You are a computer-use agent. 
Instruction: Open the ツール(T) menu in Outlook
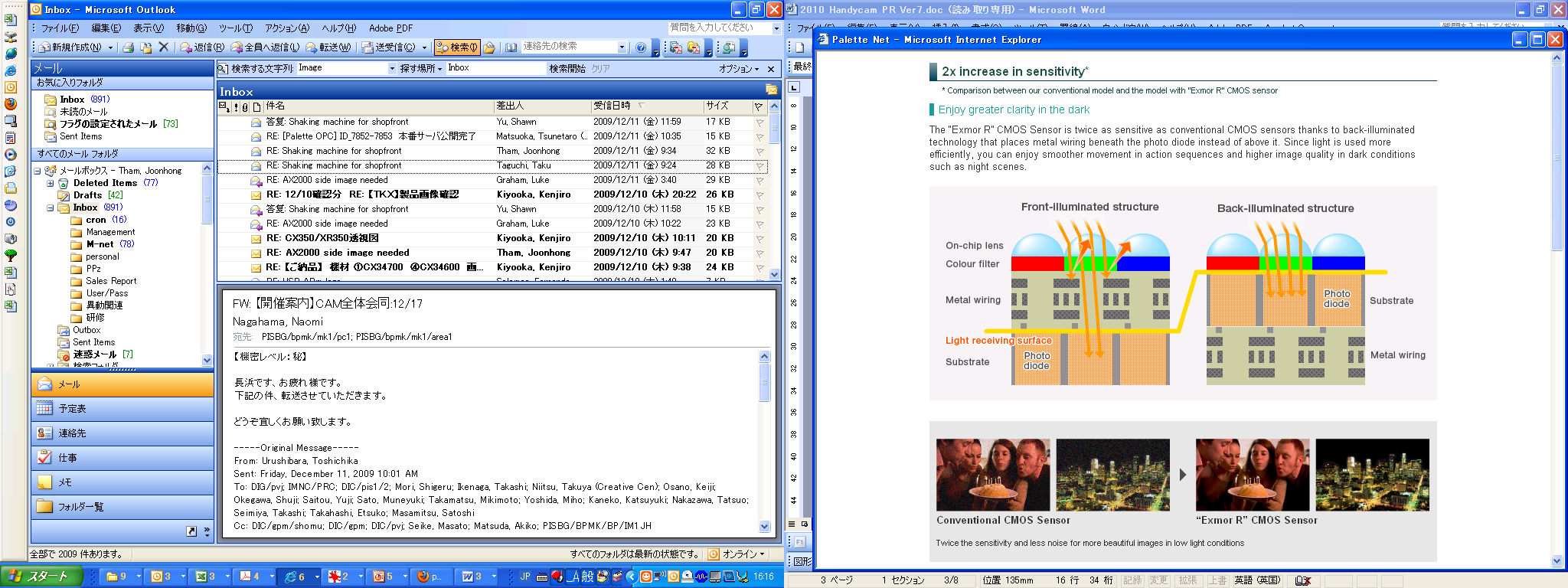(x=236, y=28)
